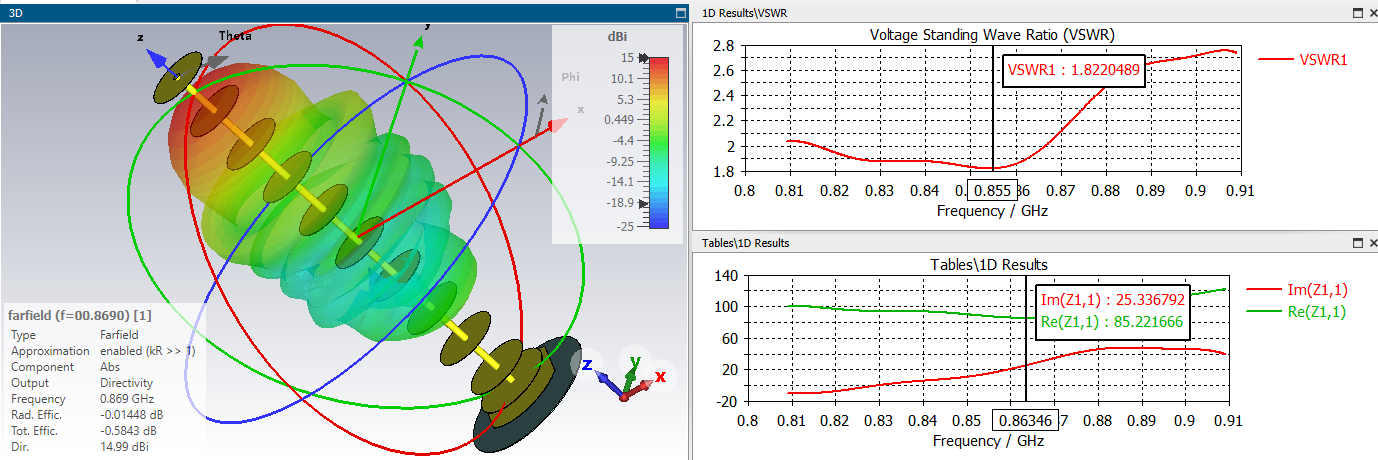The height and width of the screenshot is (460, 1378).
Task: Click the Voltage Standing Wave Ratio plot title
Action: [x=992, y=34]
